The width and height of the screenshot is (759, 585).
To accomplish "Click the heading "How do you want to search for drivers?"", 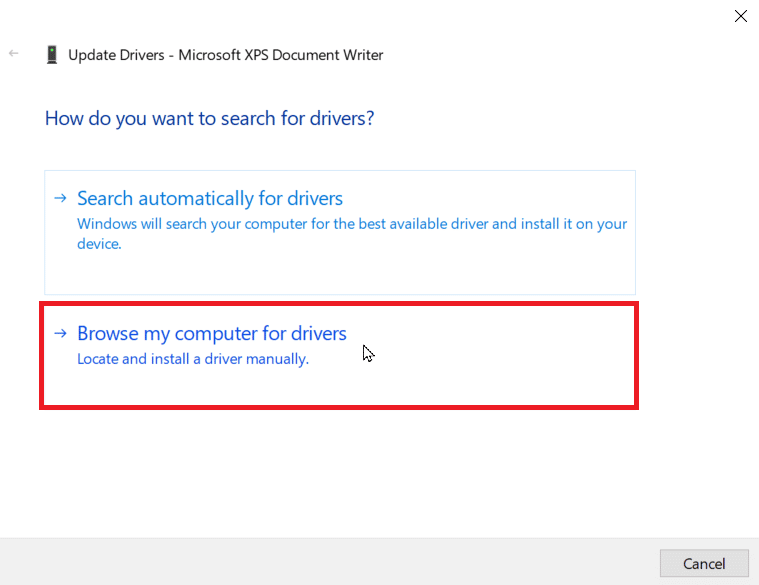I will point(210,119).
